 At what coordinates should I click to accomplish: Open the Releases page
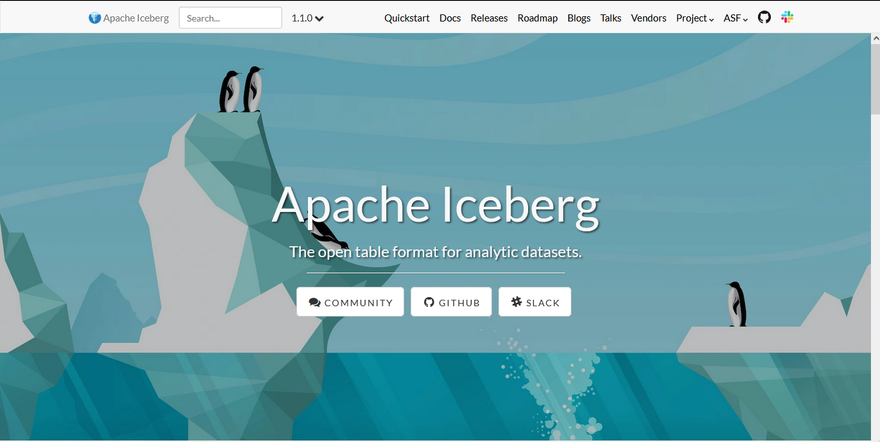click(x=489, y=18)
